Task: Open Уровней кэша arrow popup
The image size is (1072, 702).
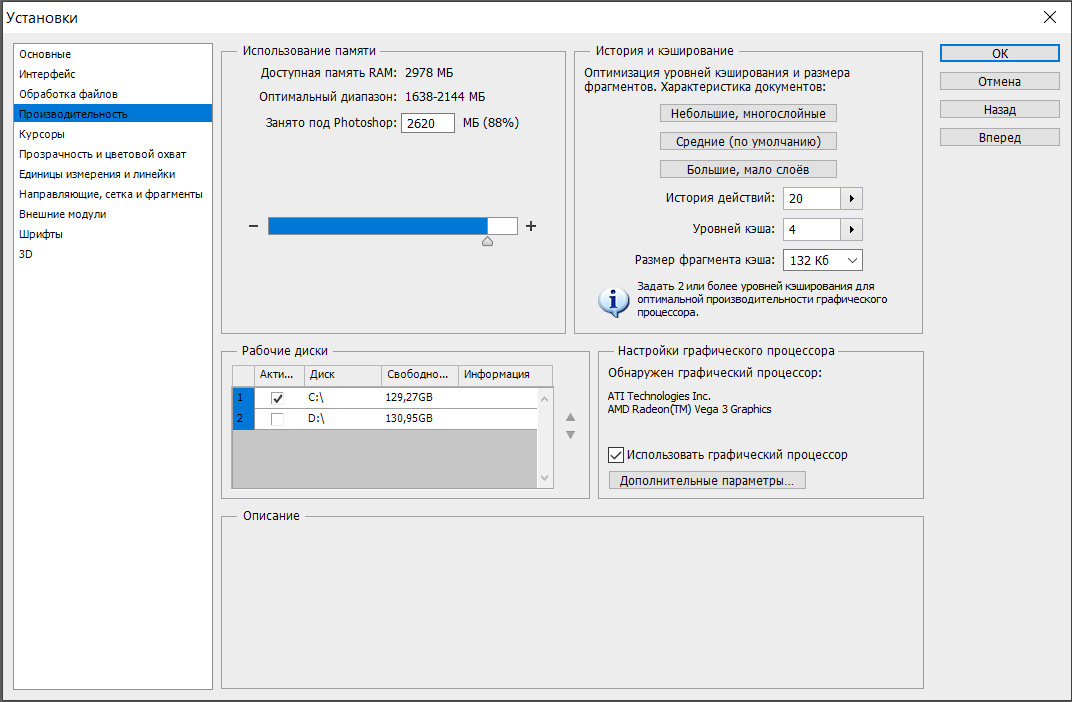Action: tap(851, 230)
